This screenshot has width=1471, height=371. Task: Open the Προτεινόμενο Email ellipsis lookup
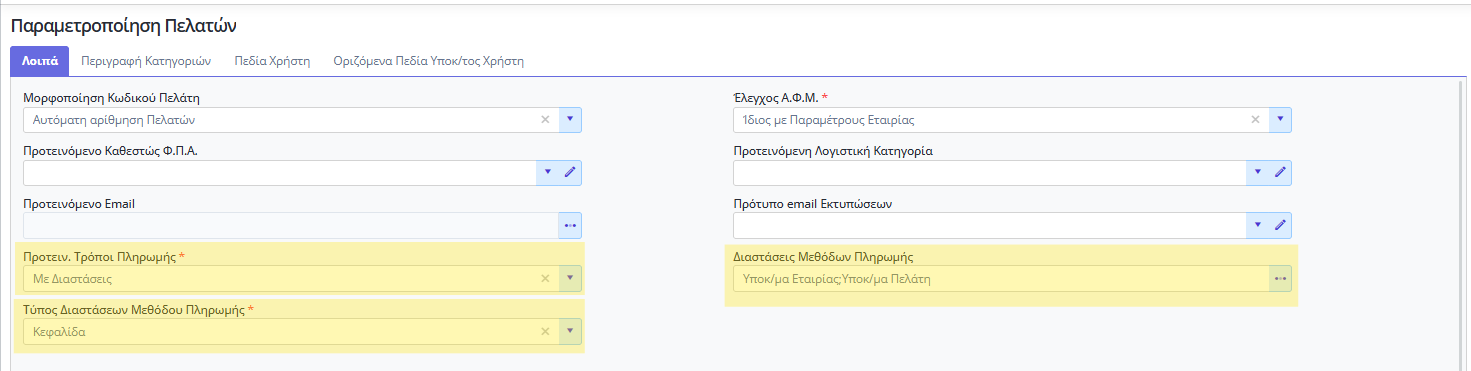[x=570, y=225]
